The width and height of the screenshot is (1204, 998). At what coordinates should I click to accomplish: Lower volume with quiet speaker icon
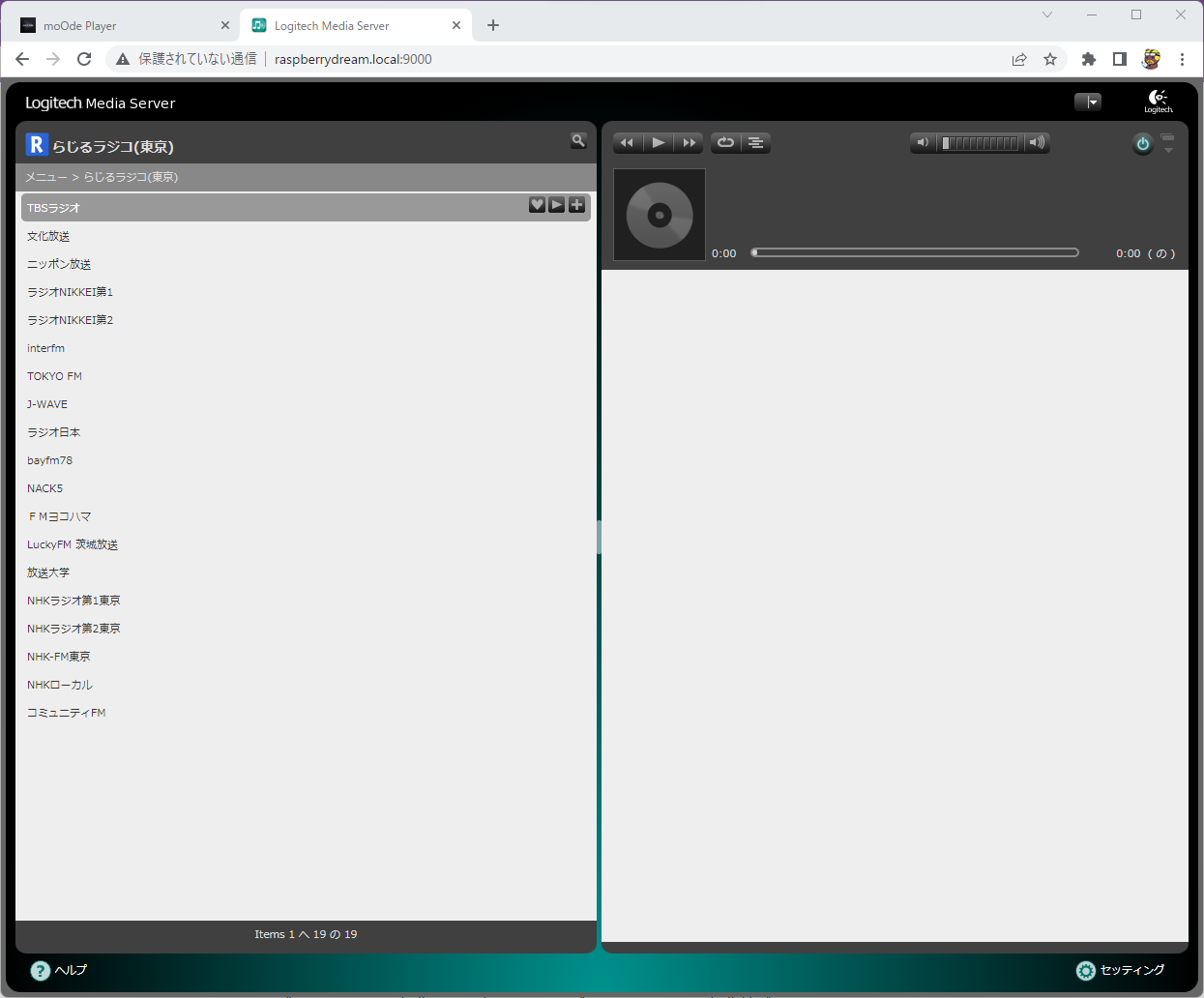923,143
